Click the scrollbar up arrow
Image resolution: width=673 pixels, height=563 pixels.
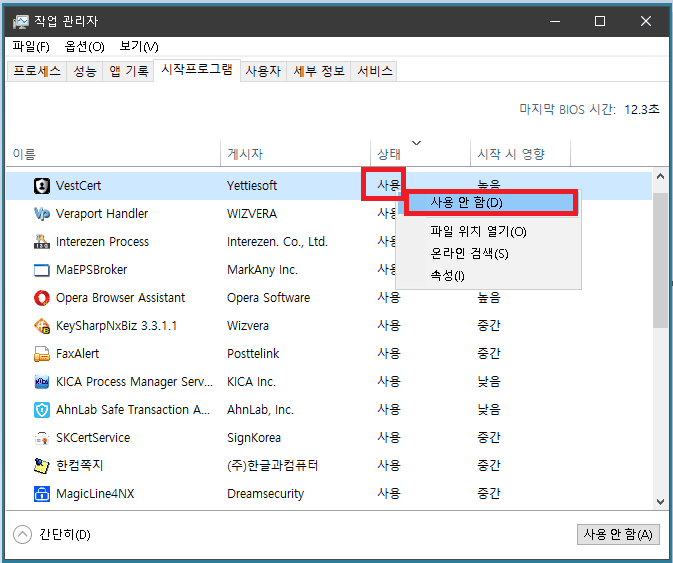coord(660,176)
